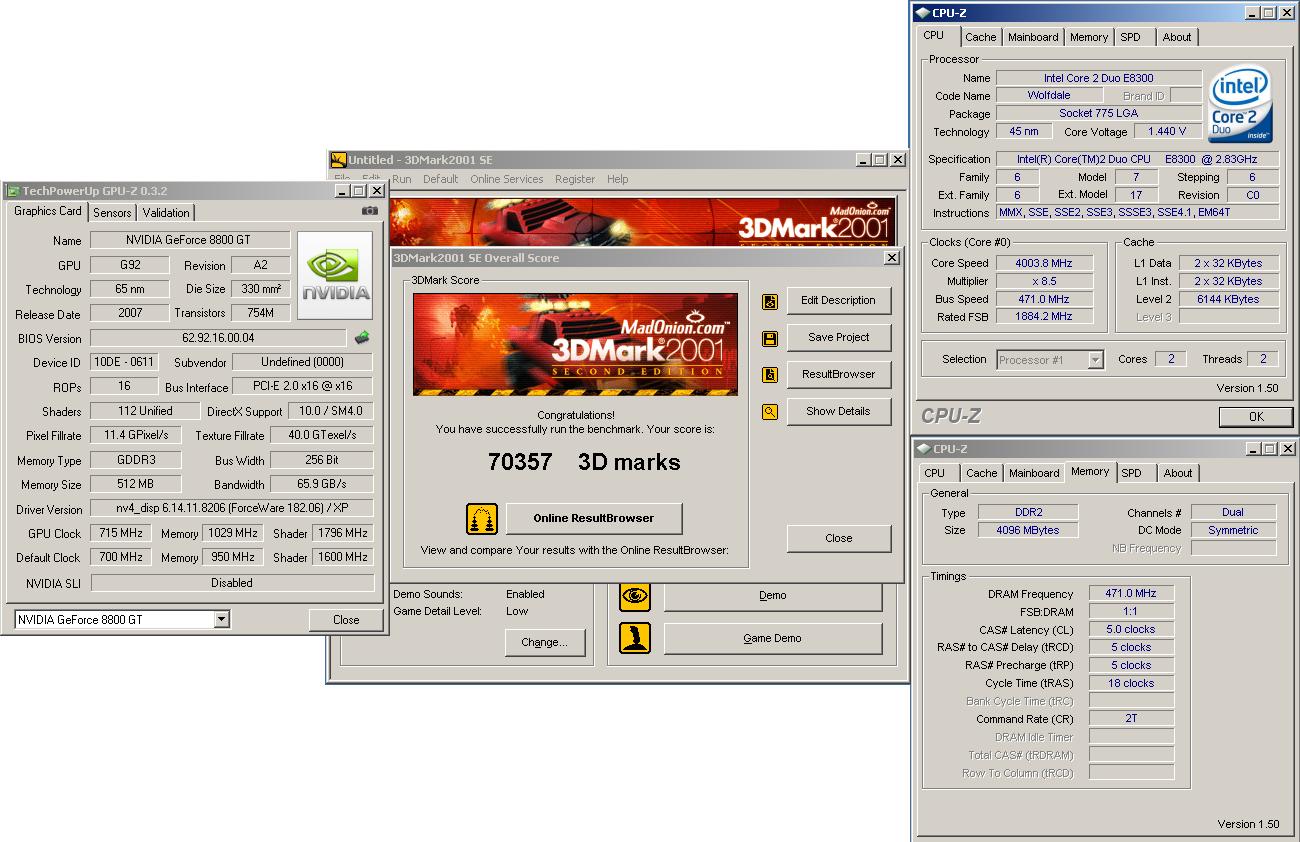The width and height of the screenshot is (1300, 842).
Task: Click the GPU-Z title bar icon
Action: (12, 191)
